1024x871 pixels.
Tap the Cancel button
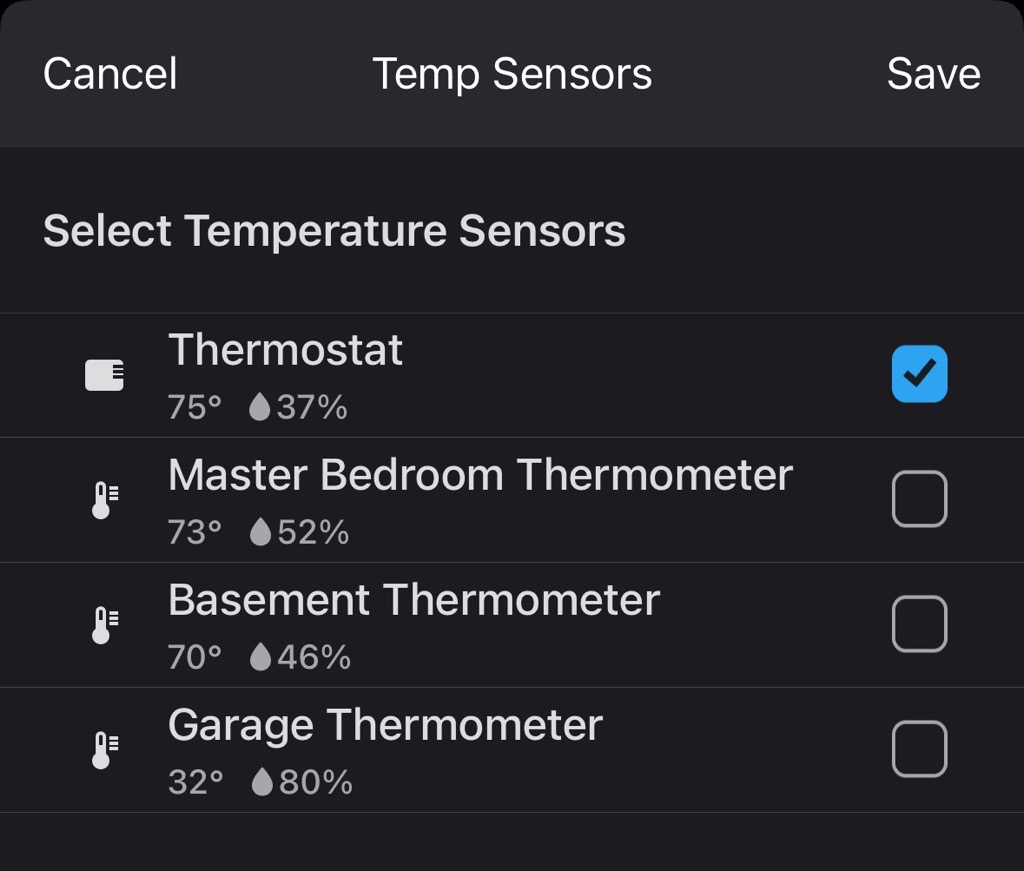pos(110,74)
